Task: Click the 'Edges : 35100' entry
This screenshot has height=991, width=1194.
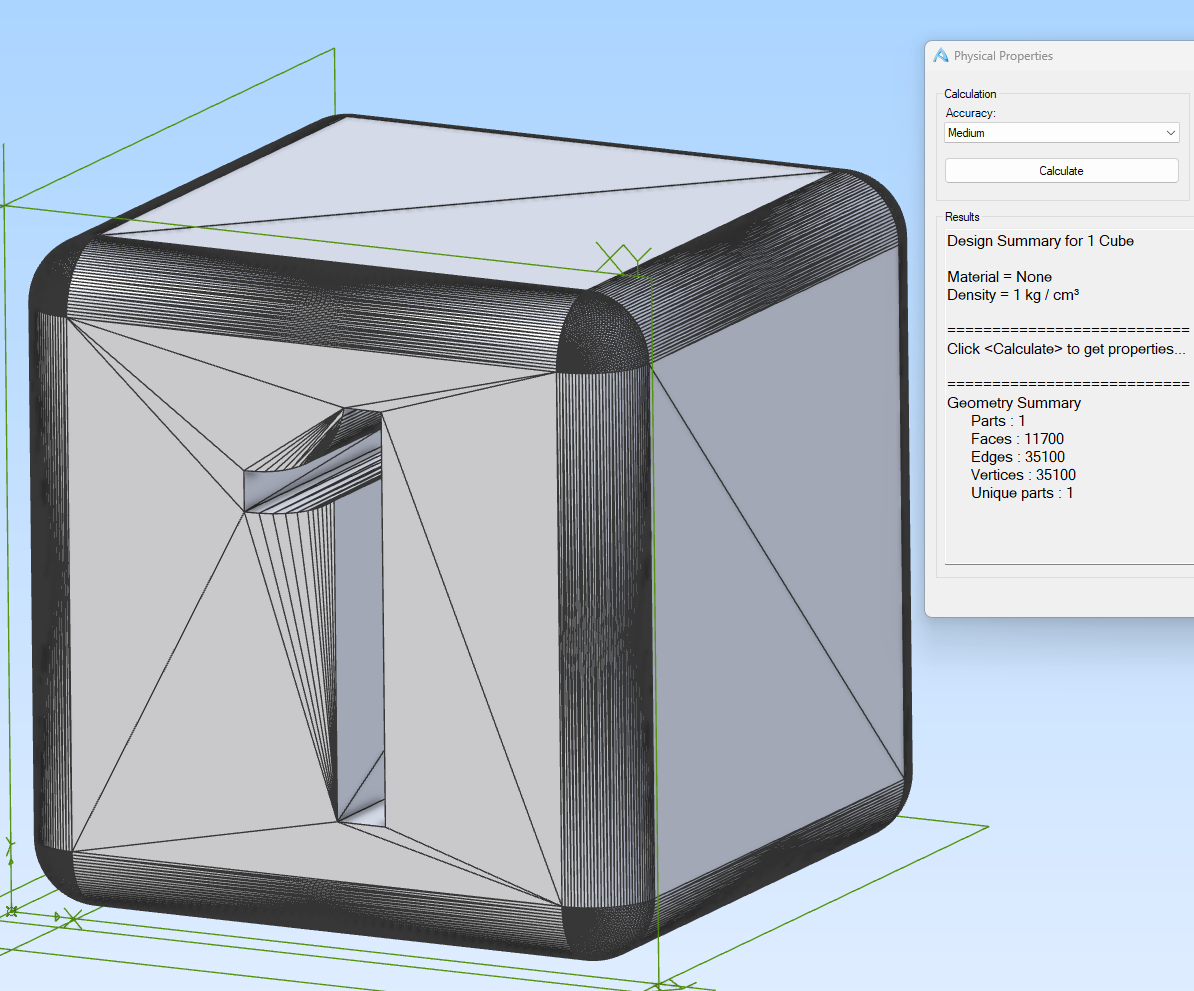Action: click(1017, 457)
